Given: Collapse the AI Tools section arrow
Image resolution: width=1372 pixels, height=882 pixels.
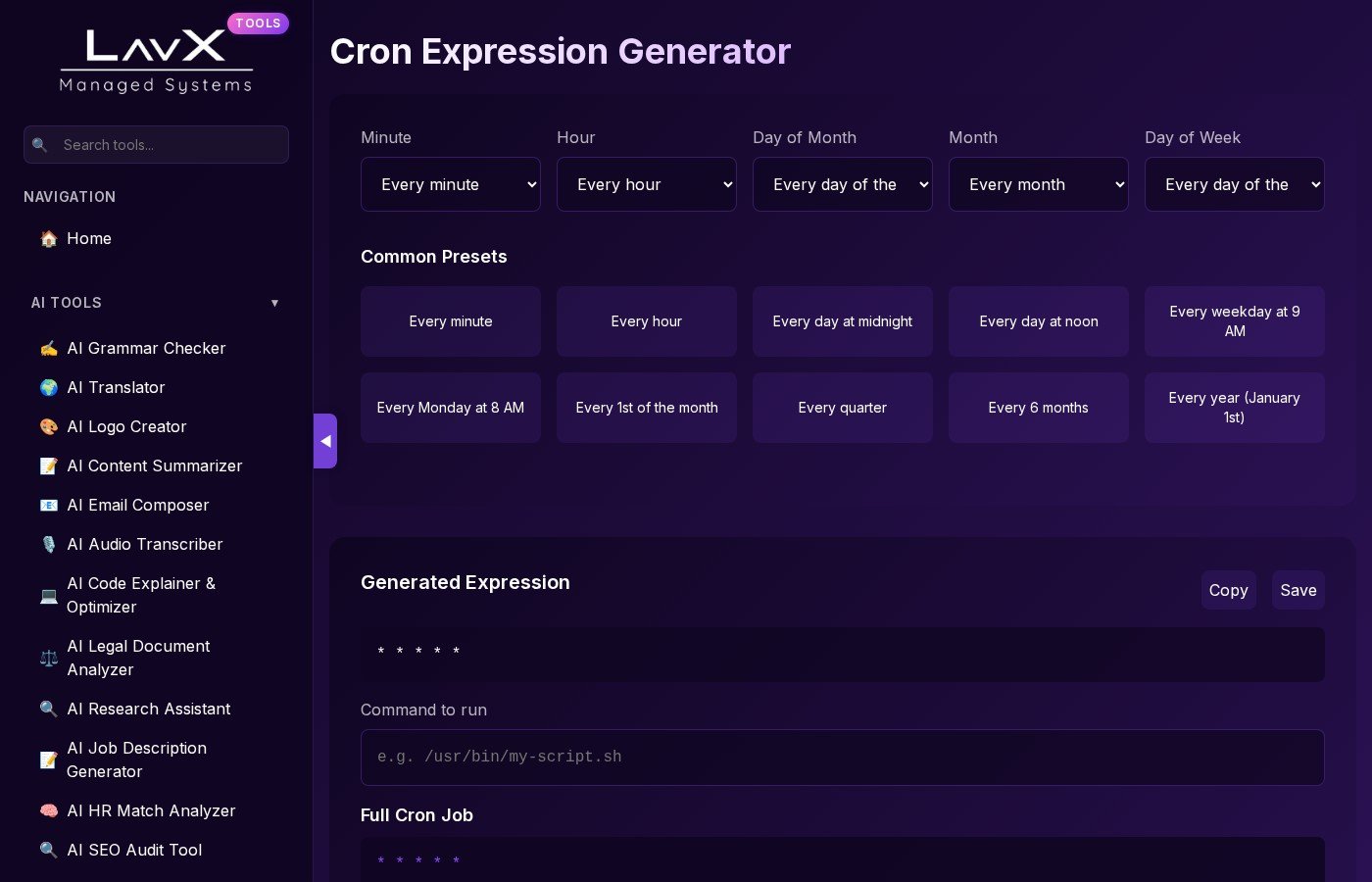Looking at the screenshot, I should point(274,303).
